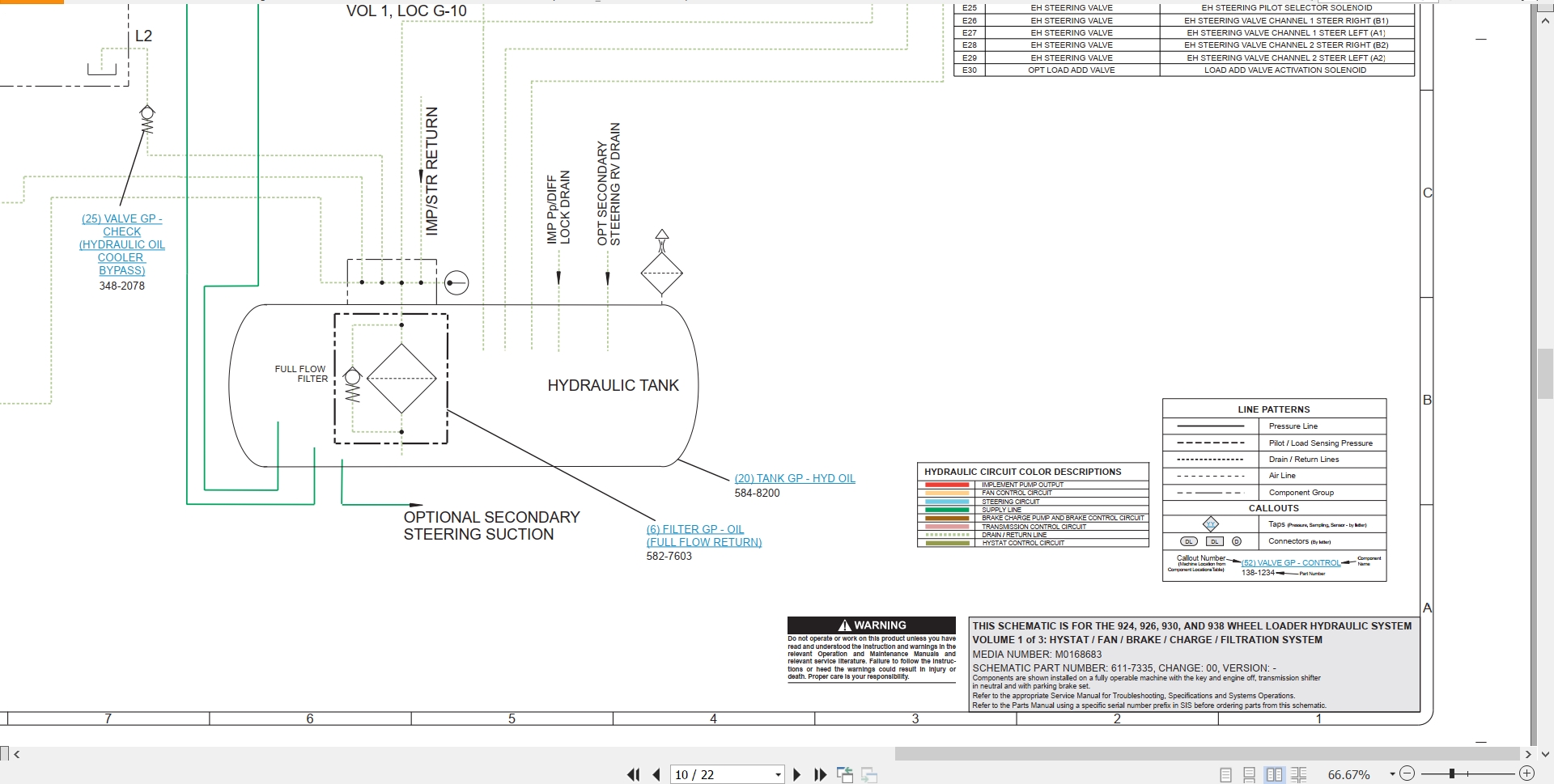Click the circular sensor symbol above the tank
Viewport: 1554px width, 784px height.
[456, 283]
